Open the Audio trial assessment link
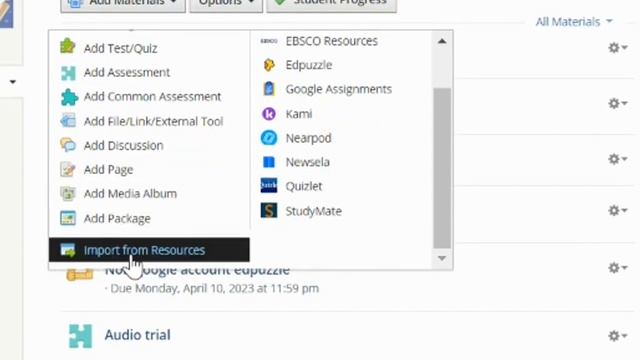Screen dimensions: 640x360 tap(138, 335)
